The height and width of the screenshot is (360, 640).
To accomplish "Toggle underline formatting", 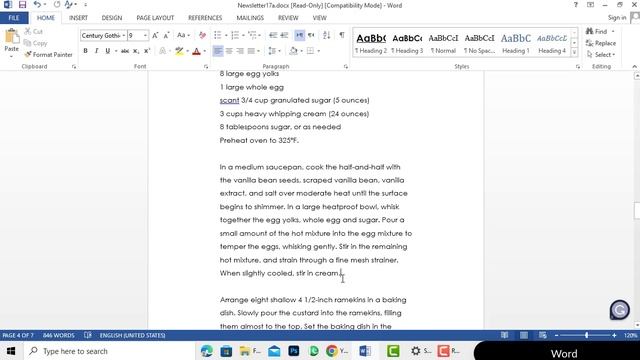I will pos(107,51).
